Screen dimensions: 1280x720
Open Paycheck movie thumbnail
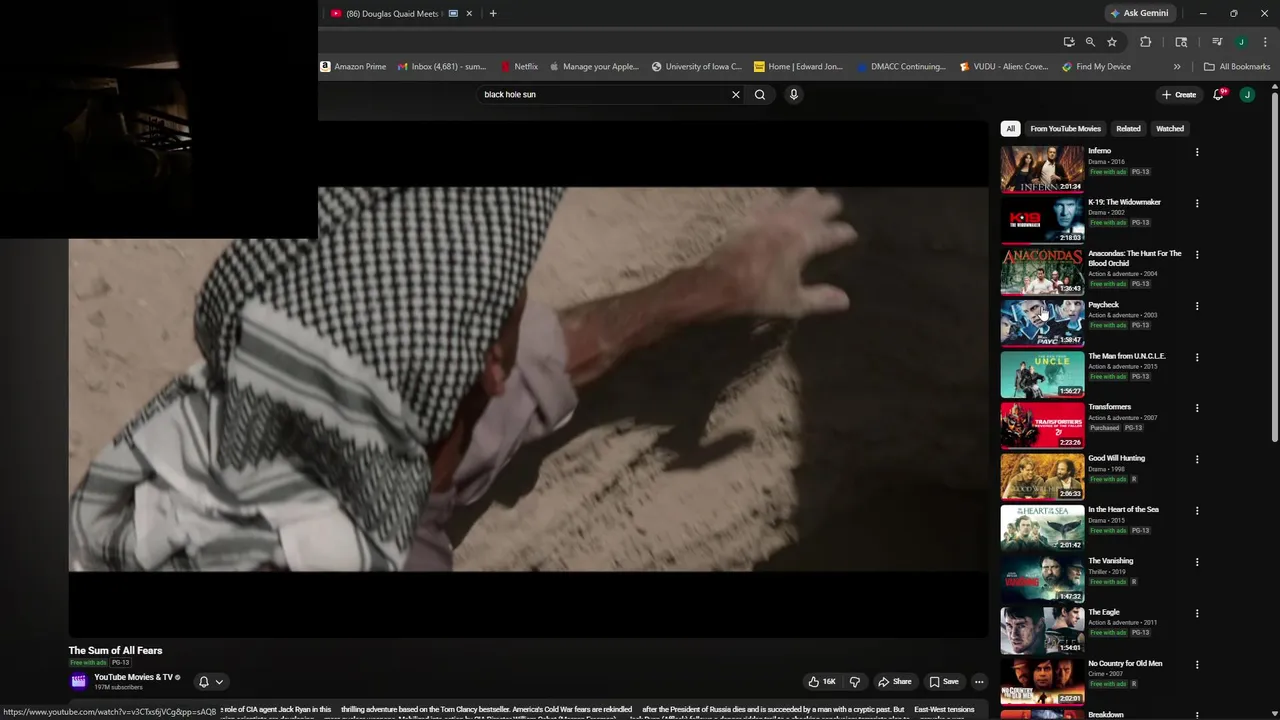click(x=1042, y=322)
